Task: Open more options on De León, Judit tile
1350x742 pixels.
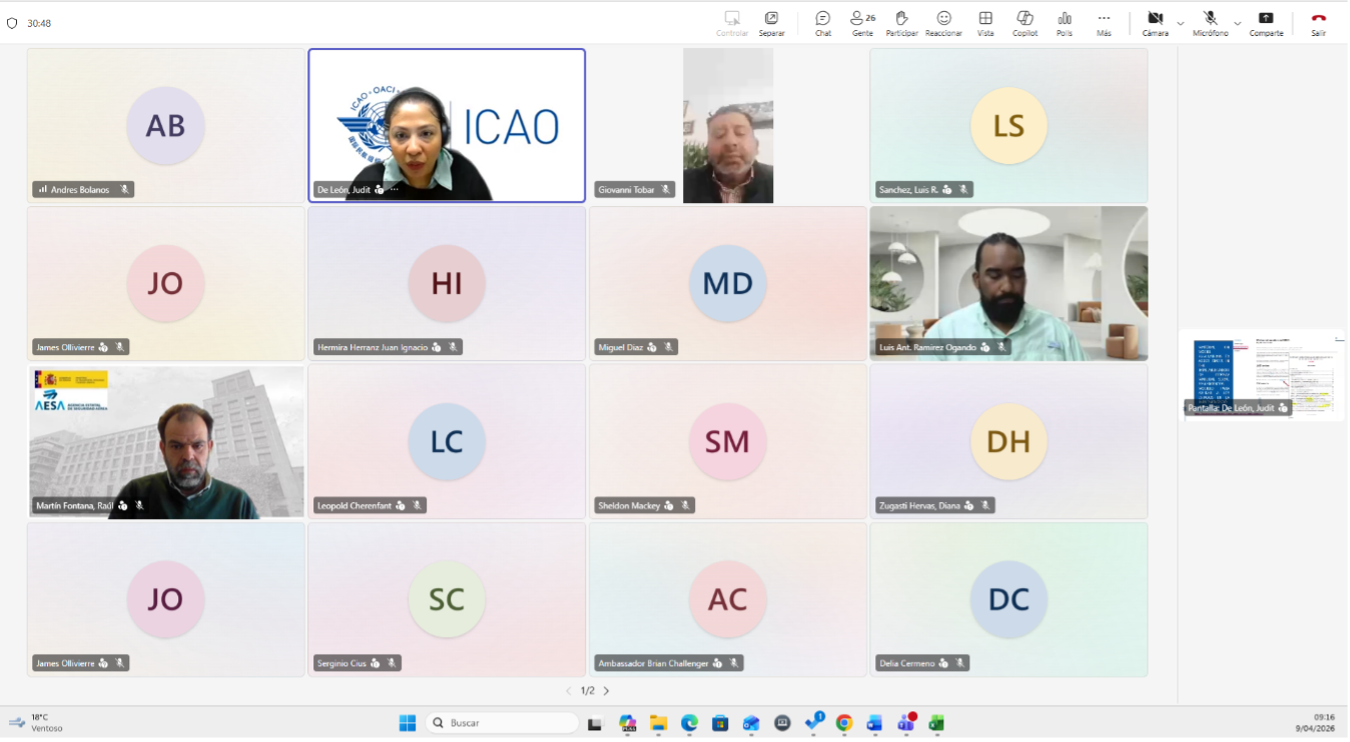Action: 394,189
